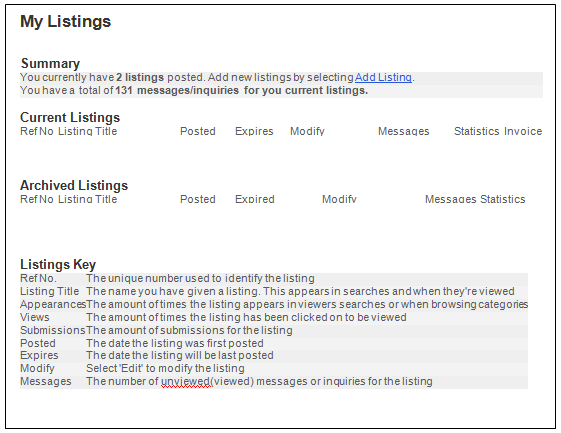Click Messages column header in Archived Listings

pos(450,199)
